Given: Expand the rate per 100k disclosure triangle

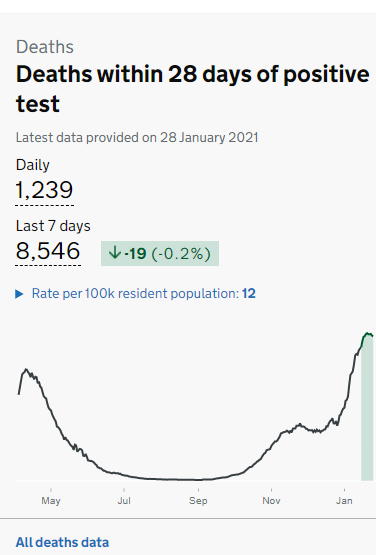Looking at the screenshot, I should 19,294.
